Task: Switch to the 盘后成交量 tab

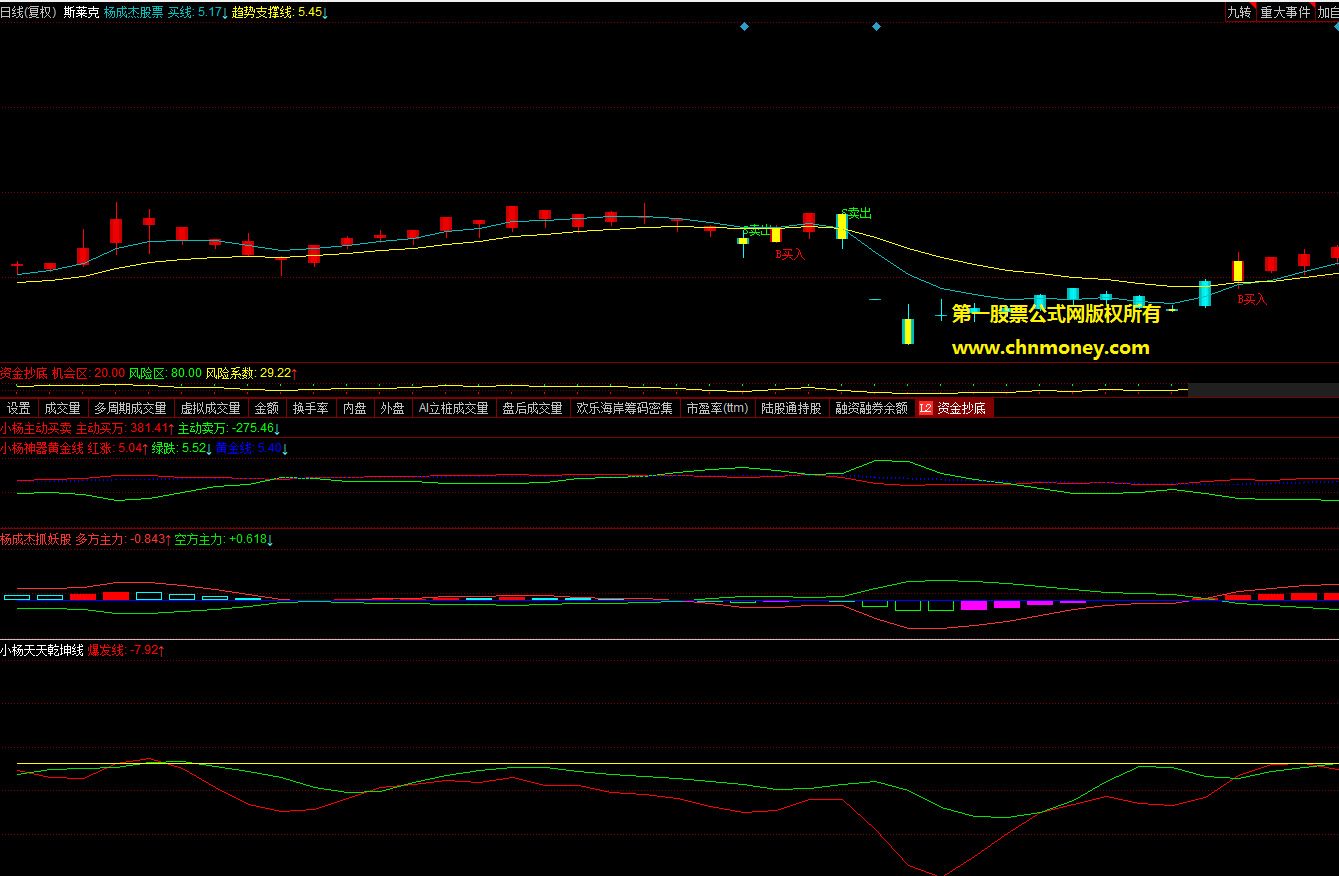Action: [532, 408]
